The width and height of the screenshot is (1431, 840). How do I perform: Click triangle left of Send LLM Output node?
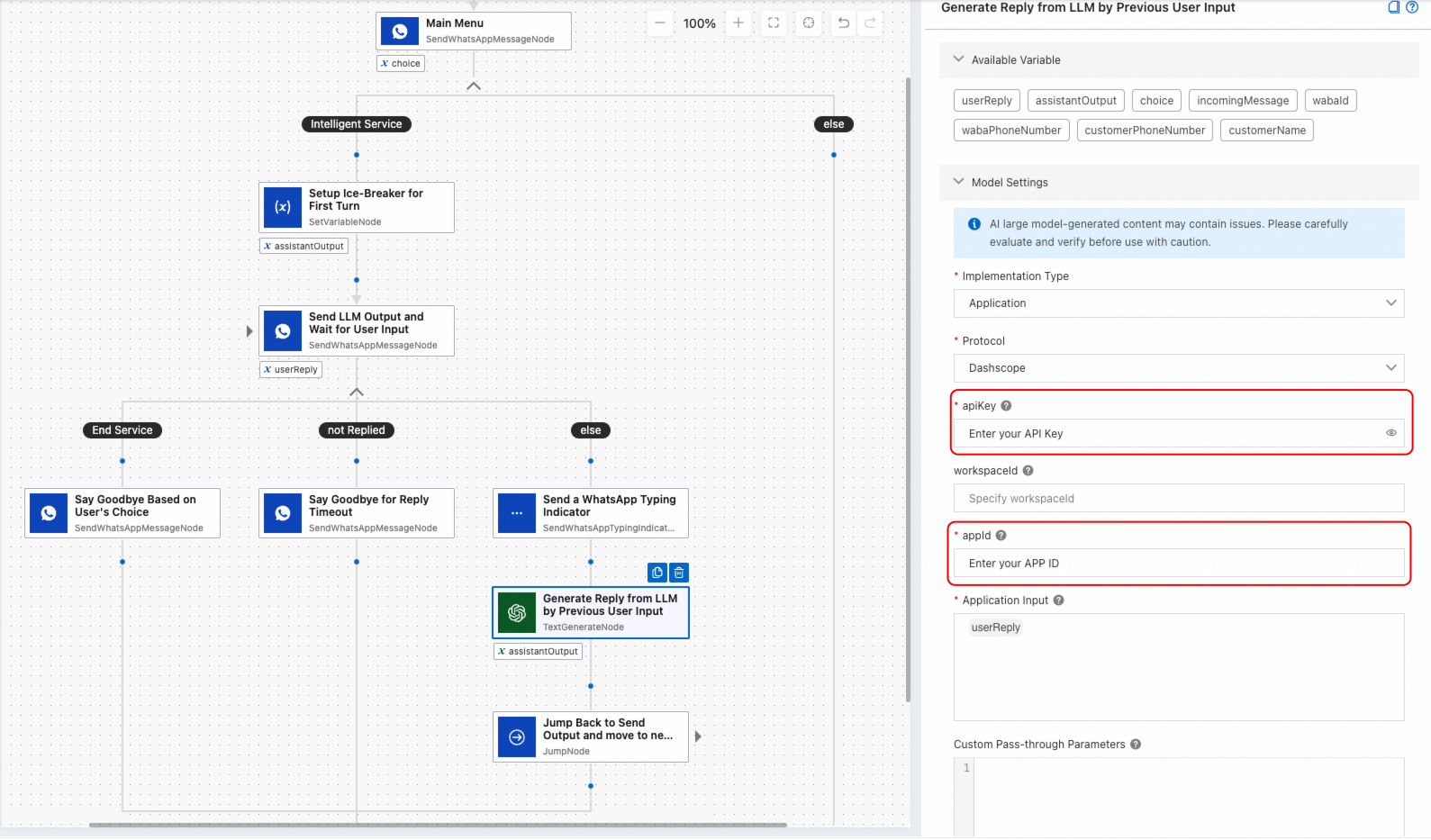[x=249, y=331]
